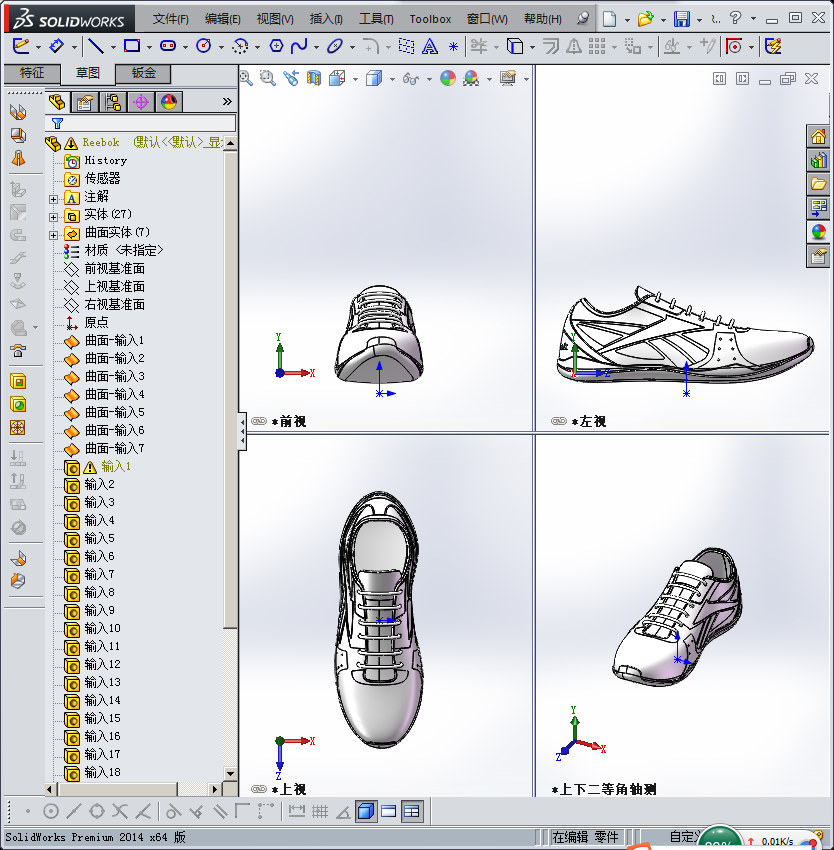The width and height of the screenshot is (834, 850).
Task: Toggle the four-view viewport layout button
Action: click(x=412, y=812)
